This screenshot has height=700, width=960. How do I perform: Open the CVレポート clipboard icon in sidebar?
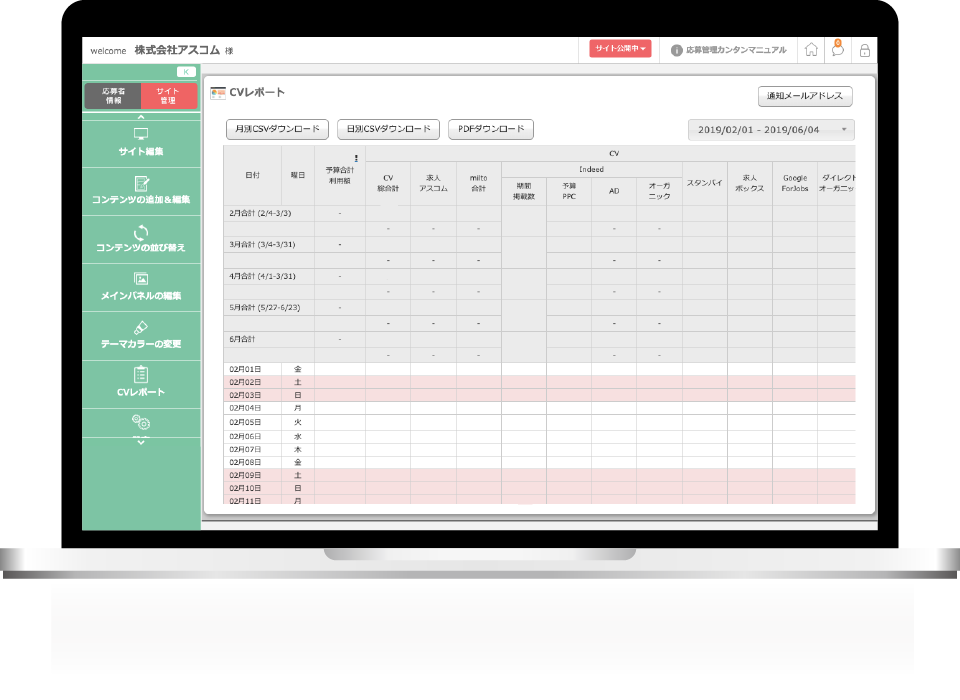click(x=140, y=375)
